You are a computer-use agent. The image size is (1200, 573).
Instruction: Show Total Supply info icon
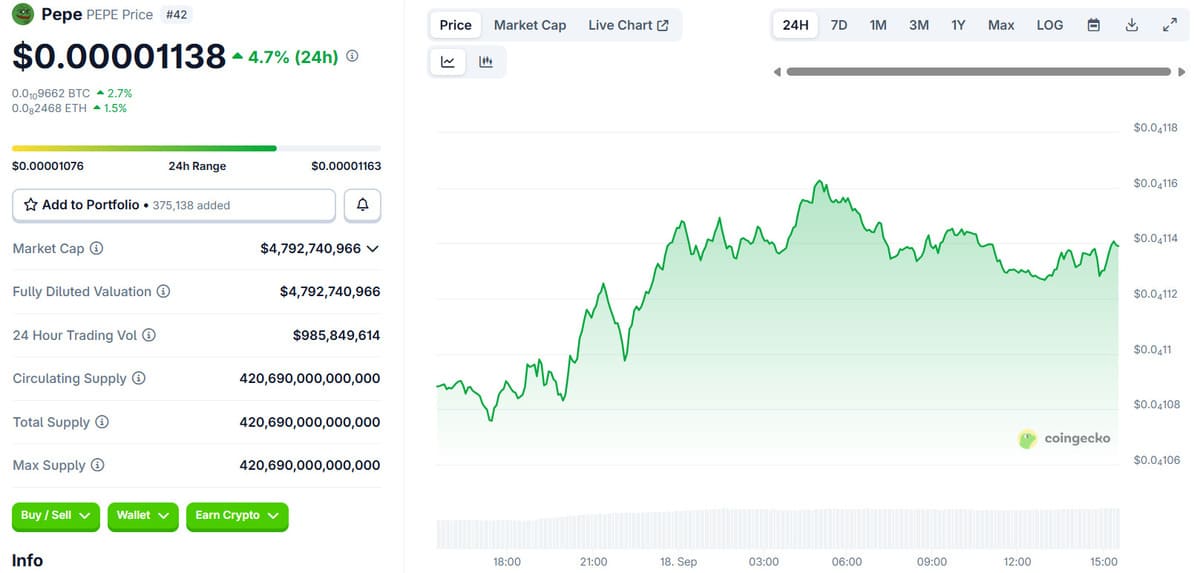pyautogui.click(x=102, y=422)
